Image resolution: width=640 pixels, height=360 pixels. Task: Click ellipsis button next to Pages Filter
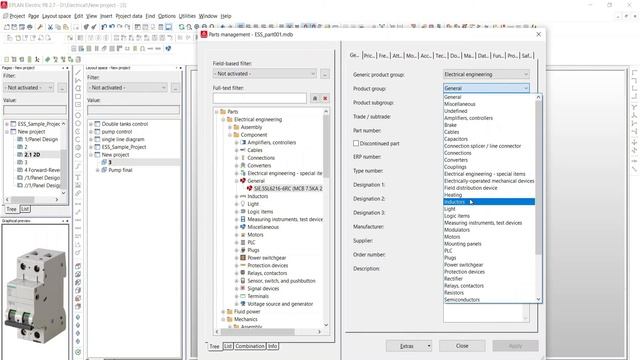[x=62, y=87]
